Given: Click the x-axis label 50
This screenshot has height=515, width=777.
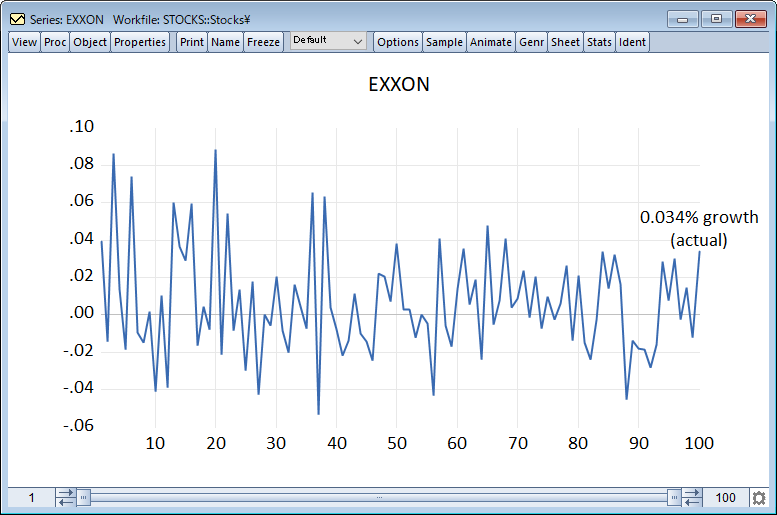Looking at the screenshot, I should tap(396, 443).
